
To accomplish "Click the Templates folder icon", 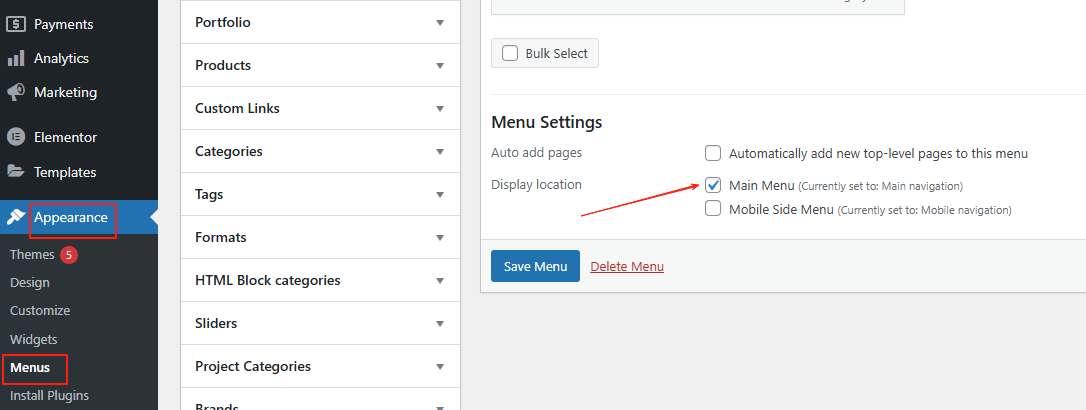I will point(16,172).
